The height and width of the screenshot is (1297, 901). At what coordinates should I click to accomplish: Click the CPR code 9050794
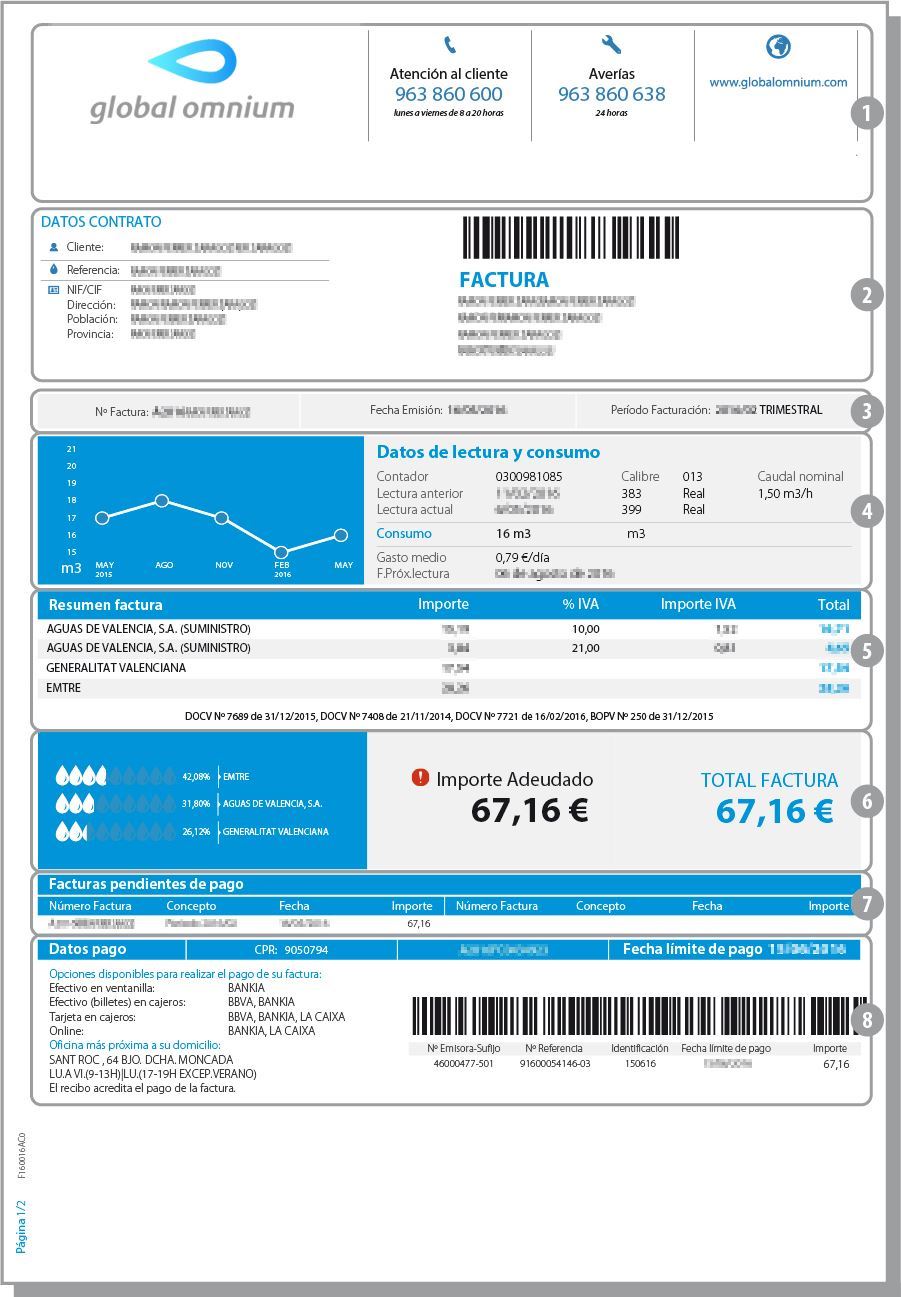pos(306,949)
